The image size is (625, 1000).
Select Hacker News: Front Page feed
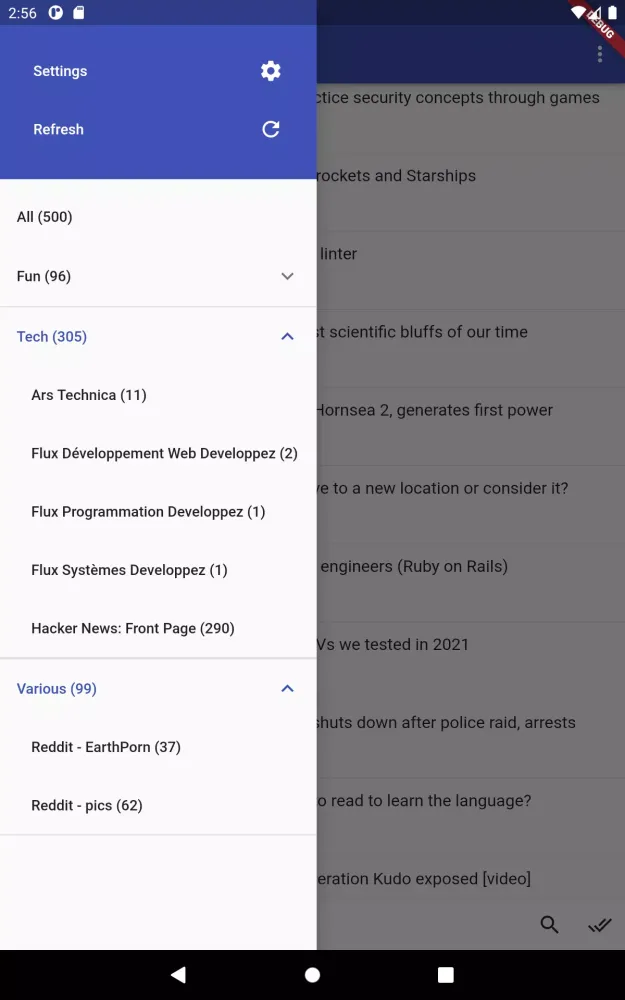pyautogui.click(x=133, y=628)
